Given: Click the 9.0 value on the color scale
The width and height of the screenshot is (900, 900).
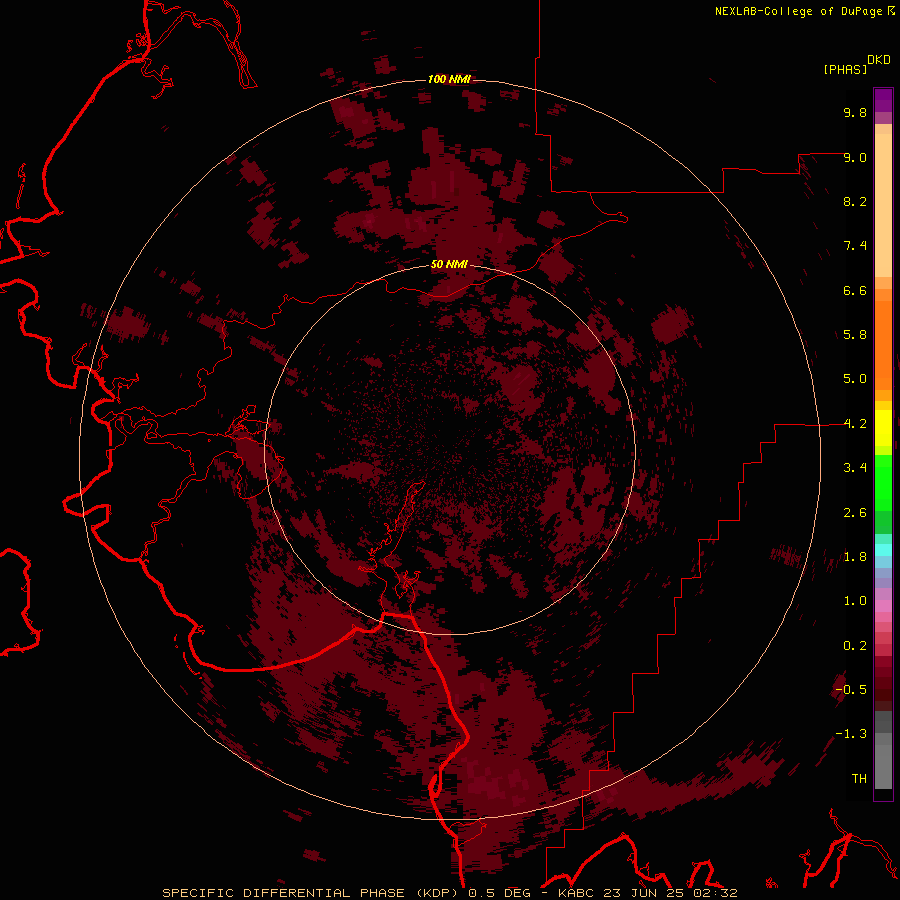Looking at the screenshot, I should pos(855,157).
